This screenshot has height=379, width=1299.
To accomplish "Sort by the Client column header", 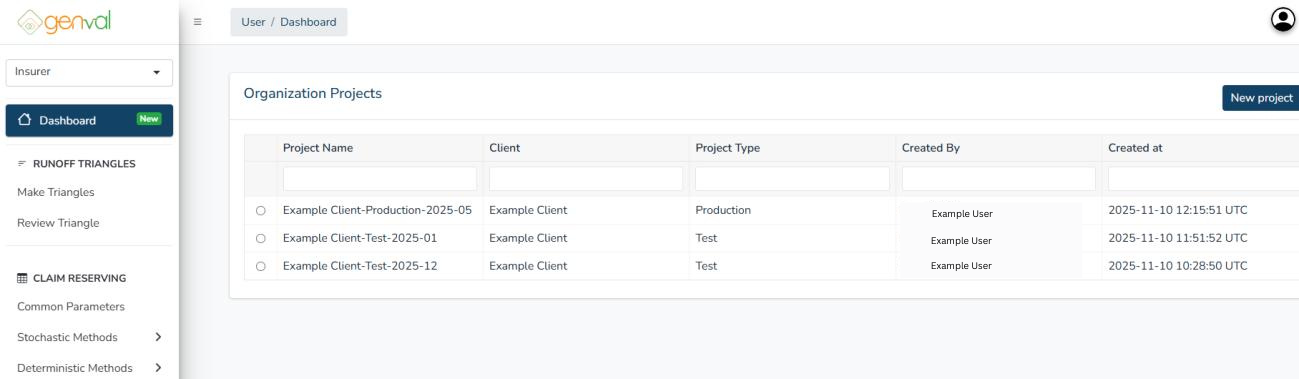I will pos(504,148).
